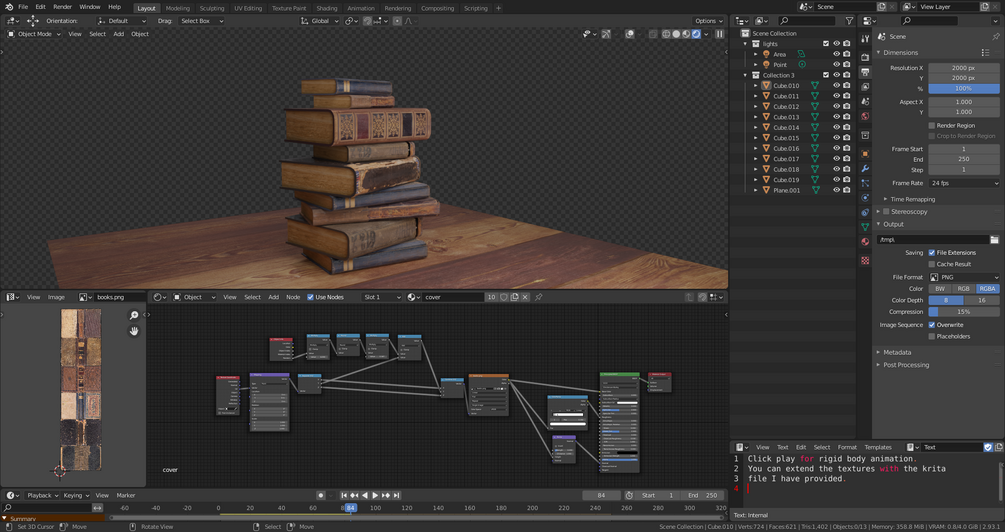Screen dimensions: 1005x532
Task: Pin the Scene properties panel
Action: tap(995, 37)
